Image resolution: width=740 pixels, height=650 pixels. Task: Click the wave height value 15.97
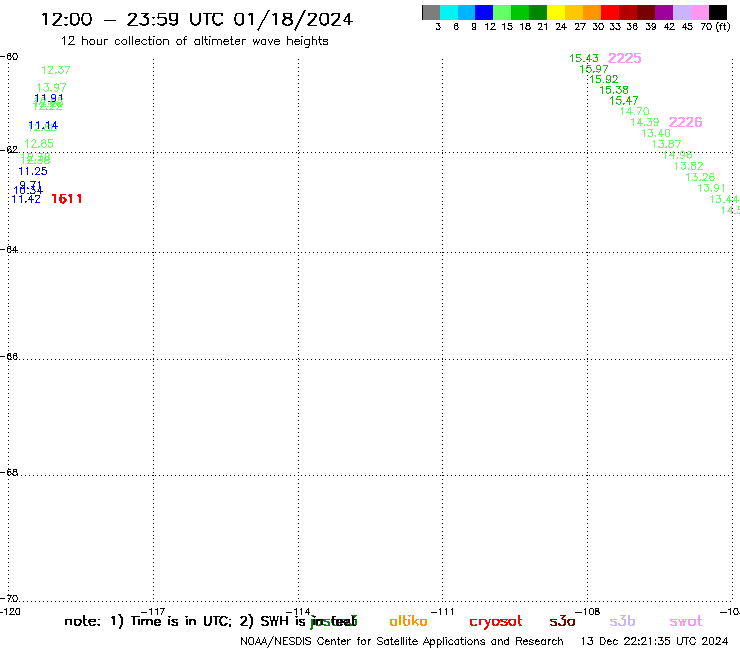(594, 69)
